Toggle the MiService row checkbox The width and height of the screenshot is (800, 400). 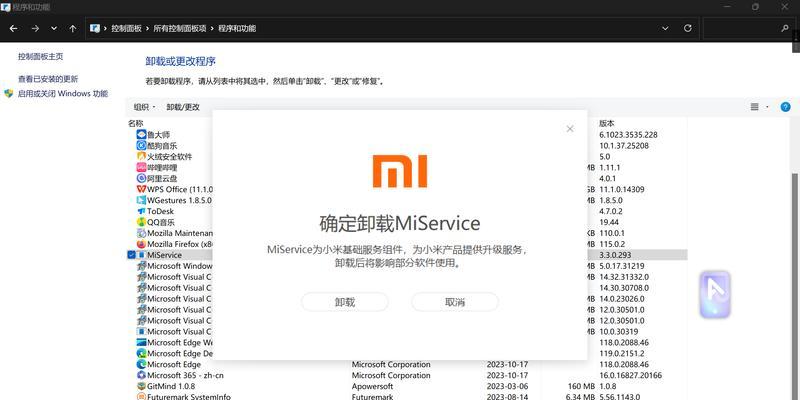coord(131,255)
